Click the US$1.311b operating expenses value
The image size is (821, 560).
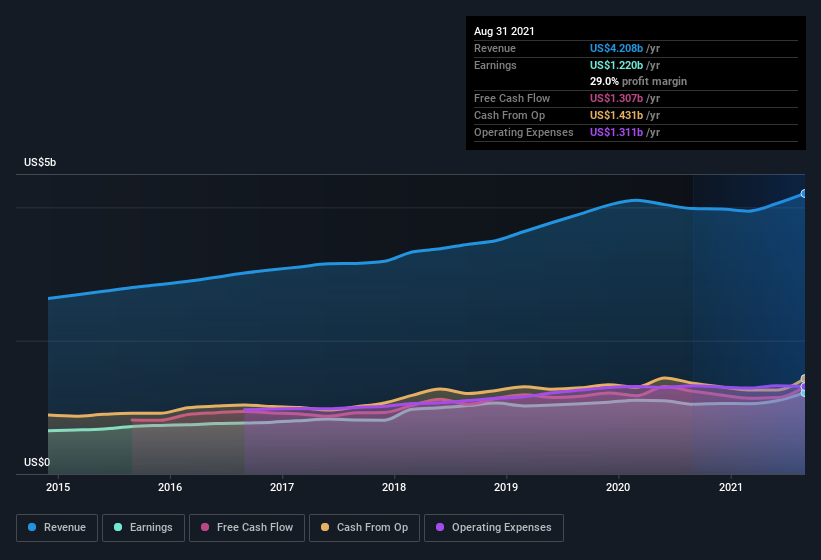point(616,132)
